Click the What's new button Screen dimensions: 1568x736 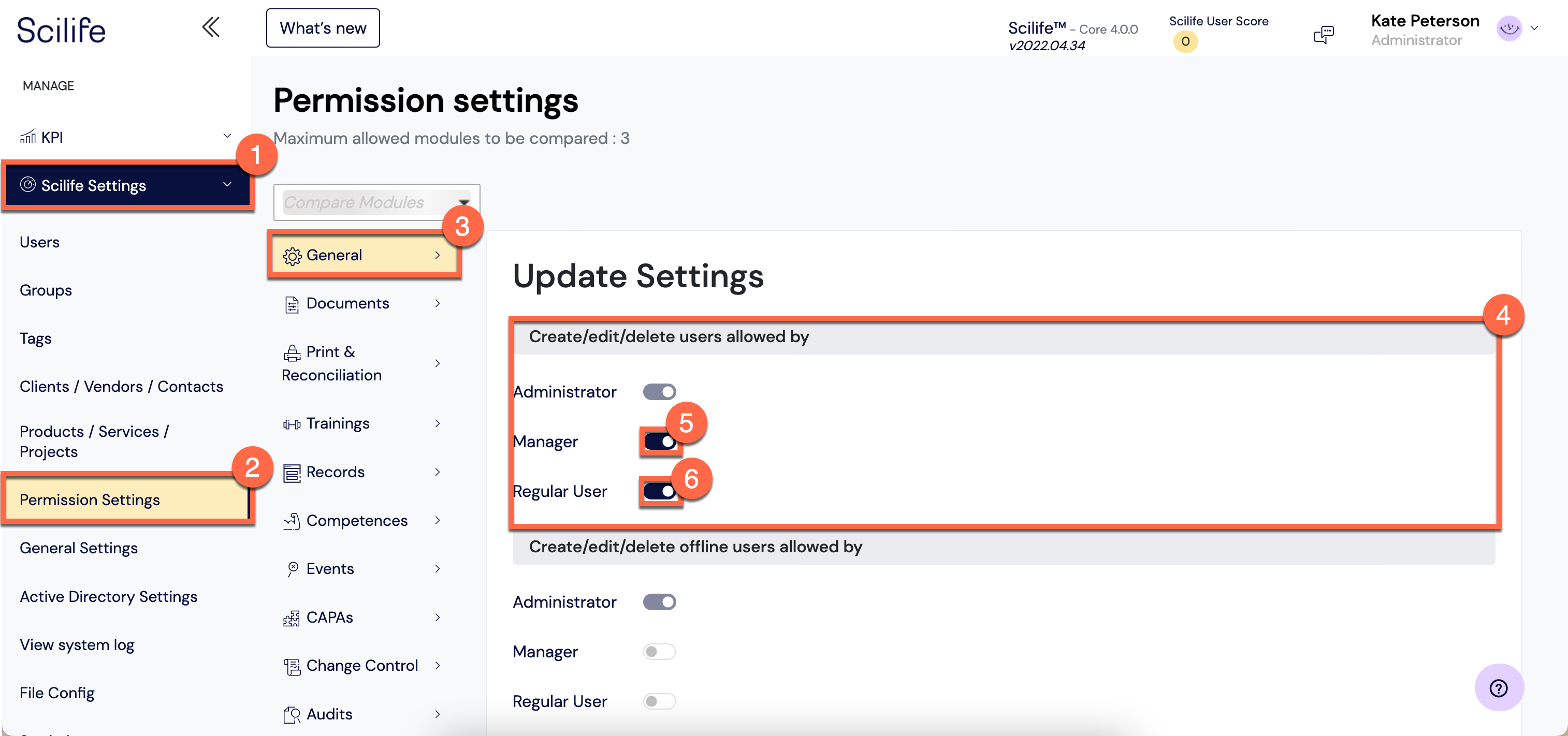tap(323, 27)
